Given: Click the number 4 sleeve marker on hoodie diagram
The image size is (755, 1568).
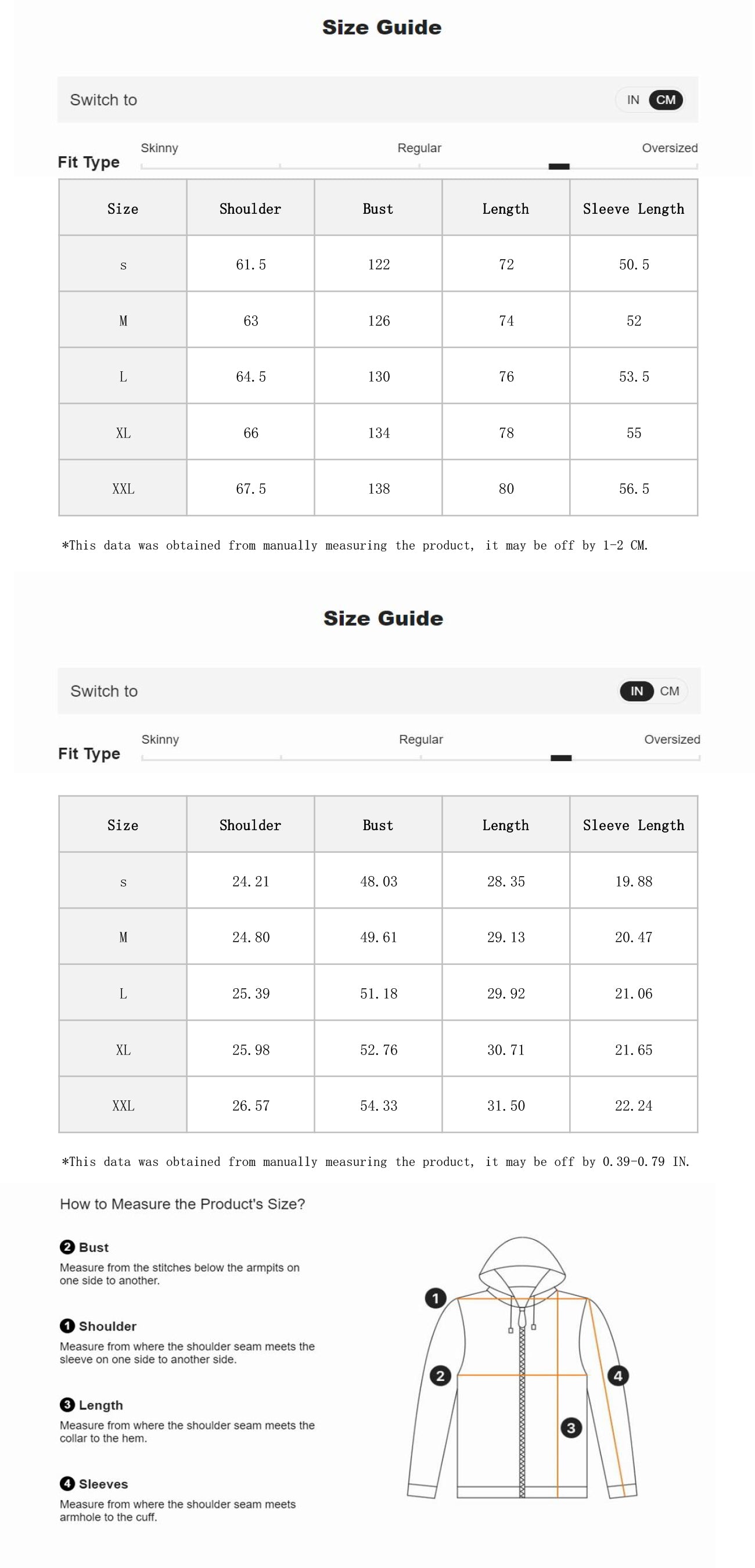Looking at the screenshot, I should 618,1376.
